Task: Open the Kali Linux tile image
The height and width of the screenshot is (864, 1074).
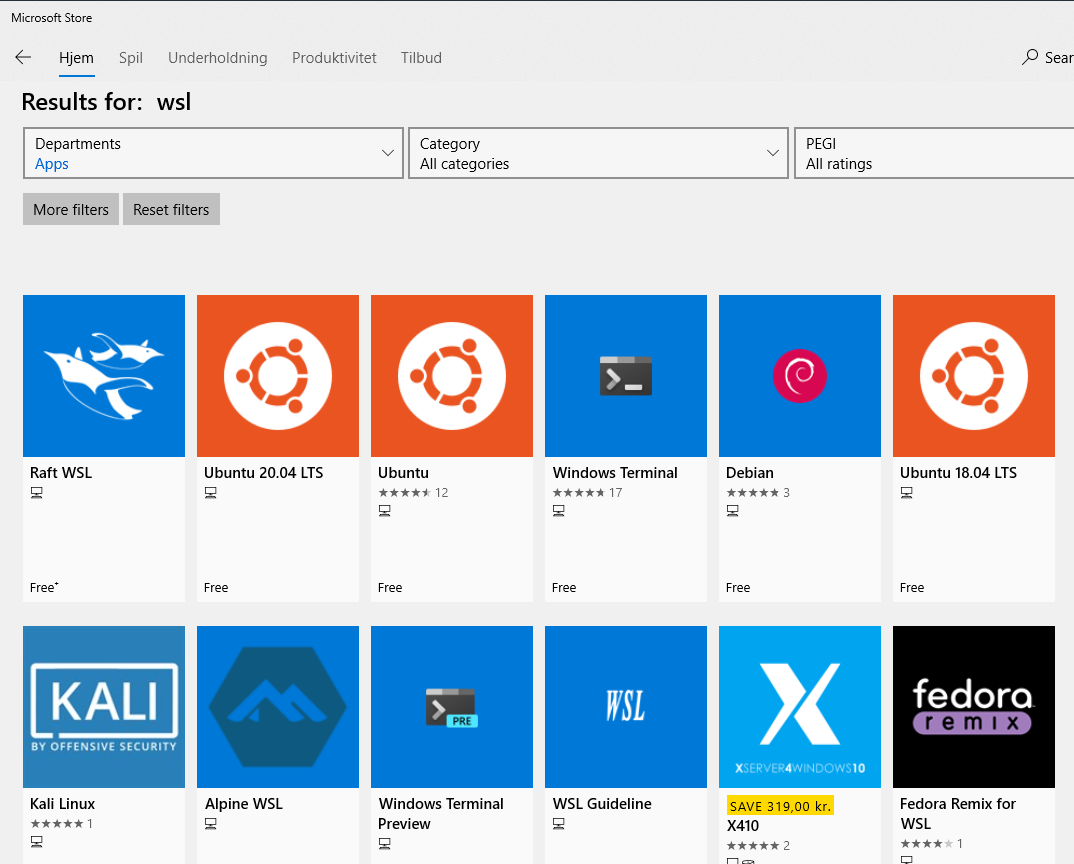Action: 104,707
